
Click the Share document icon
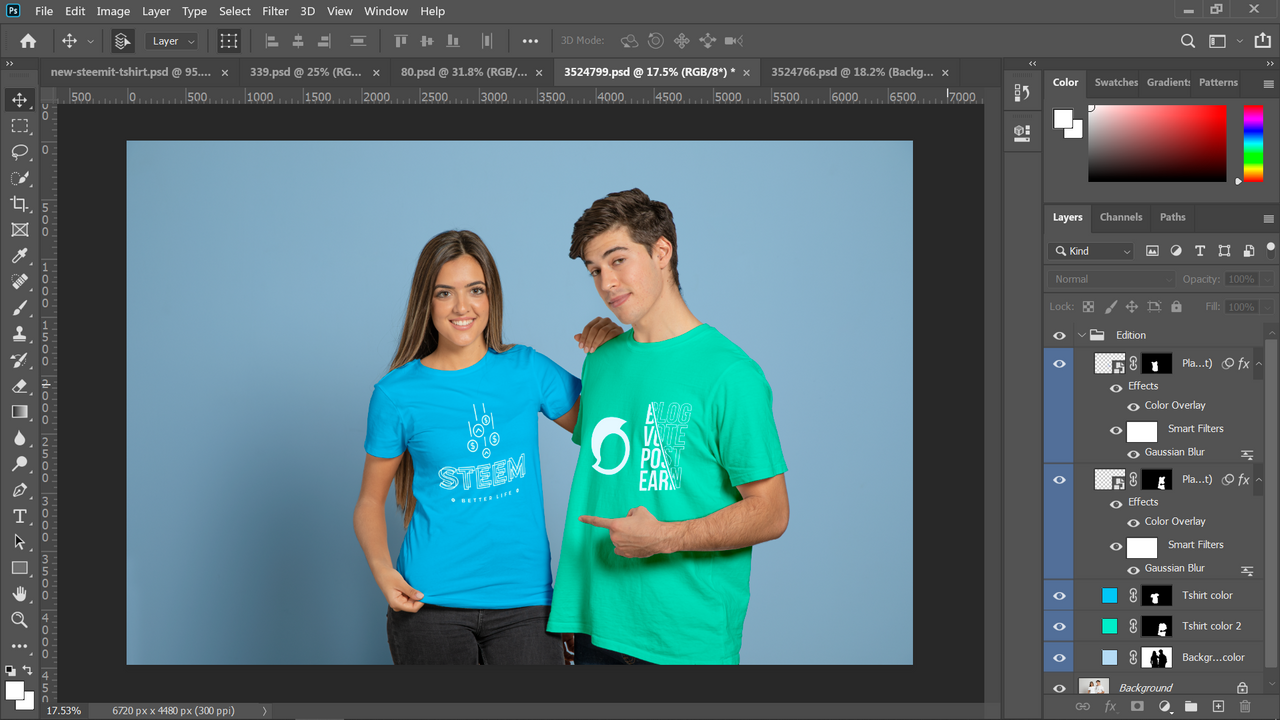[x=1262, y=41]
